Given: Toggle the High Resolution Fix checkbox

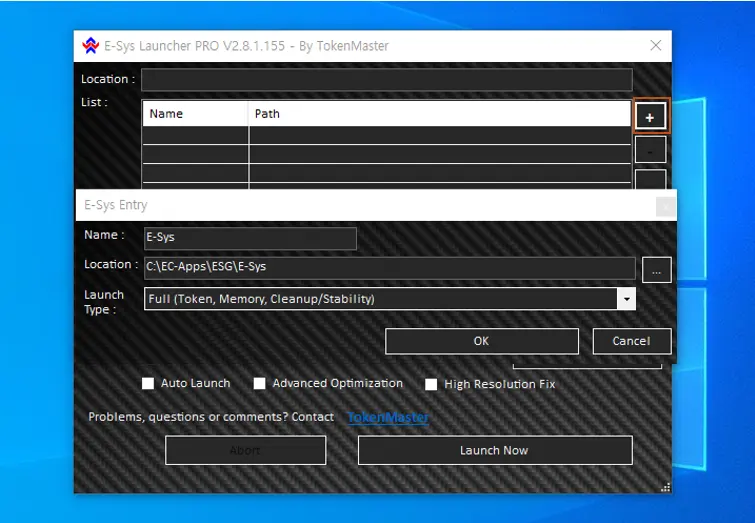Looking at the screenshot, I should coord(431,384).
